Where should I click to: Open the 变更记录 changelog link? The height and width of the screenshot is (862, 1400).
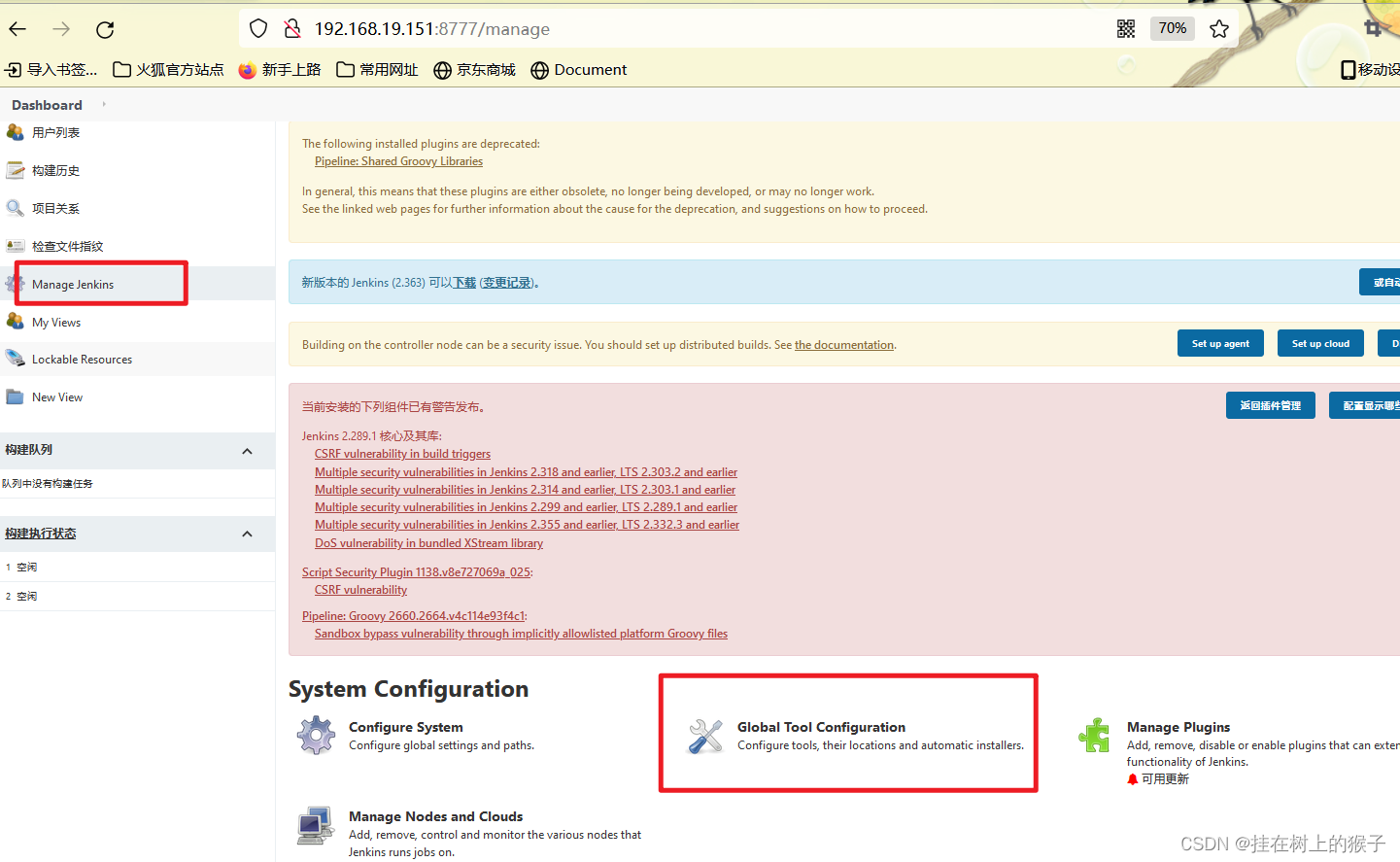point(507,283)
